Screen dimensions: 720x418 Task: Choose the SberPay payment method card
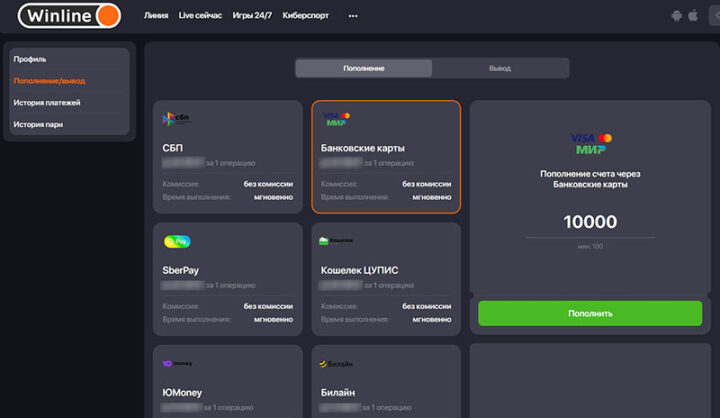(228, 279)
